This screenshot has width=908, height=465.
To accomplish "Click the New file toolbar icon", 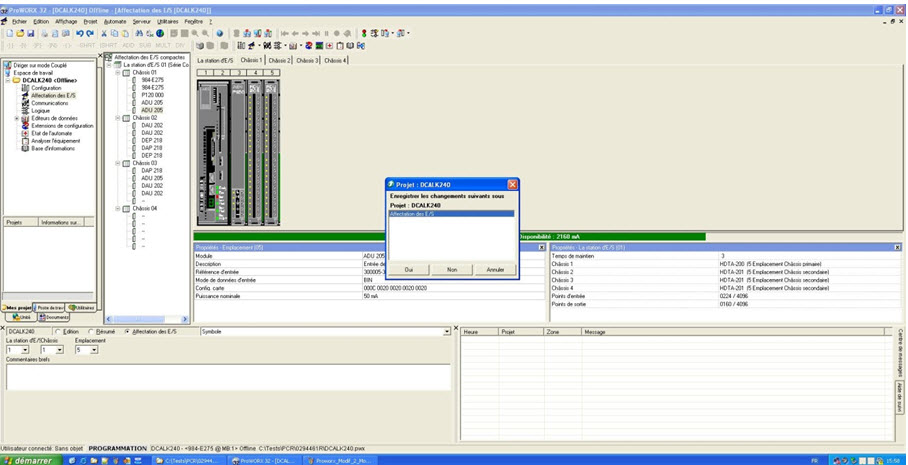I will point(10,34).
